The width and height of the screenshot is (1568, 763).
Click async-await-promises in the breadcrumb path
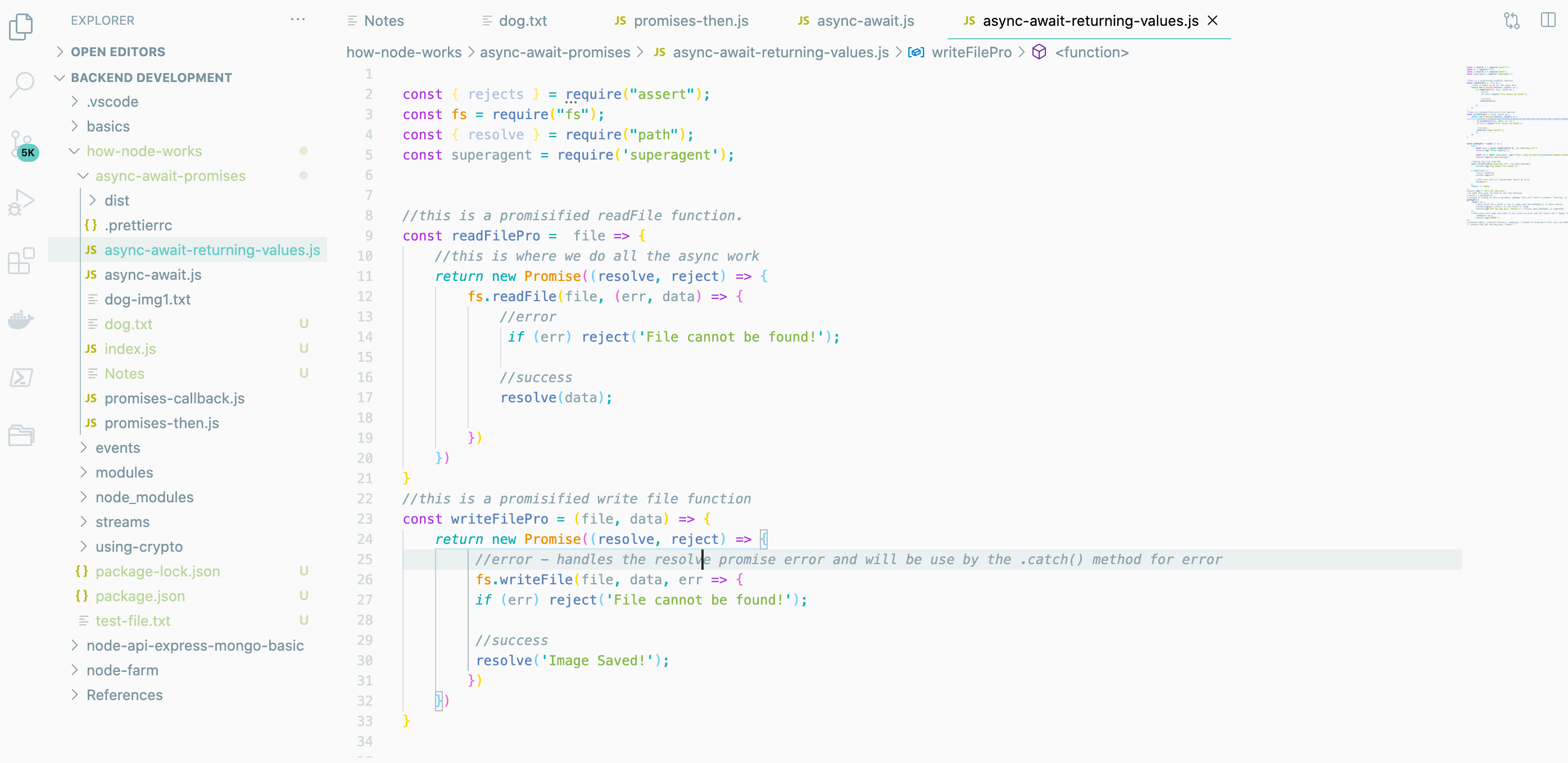pyautogui.click(x=555, y=52)
